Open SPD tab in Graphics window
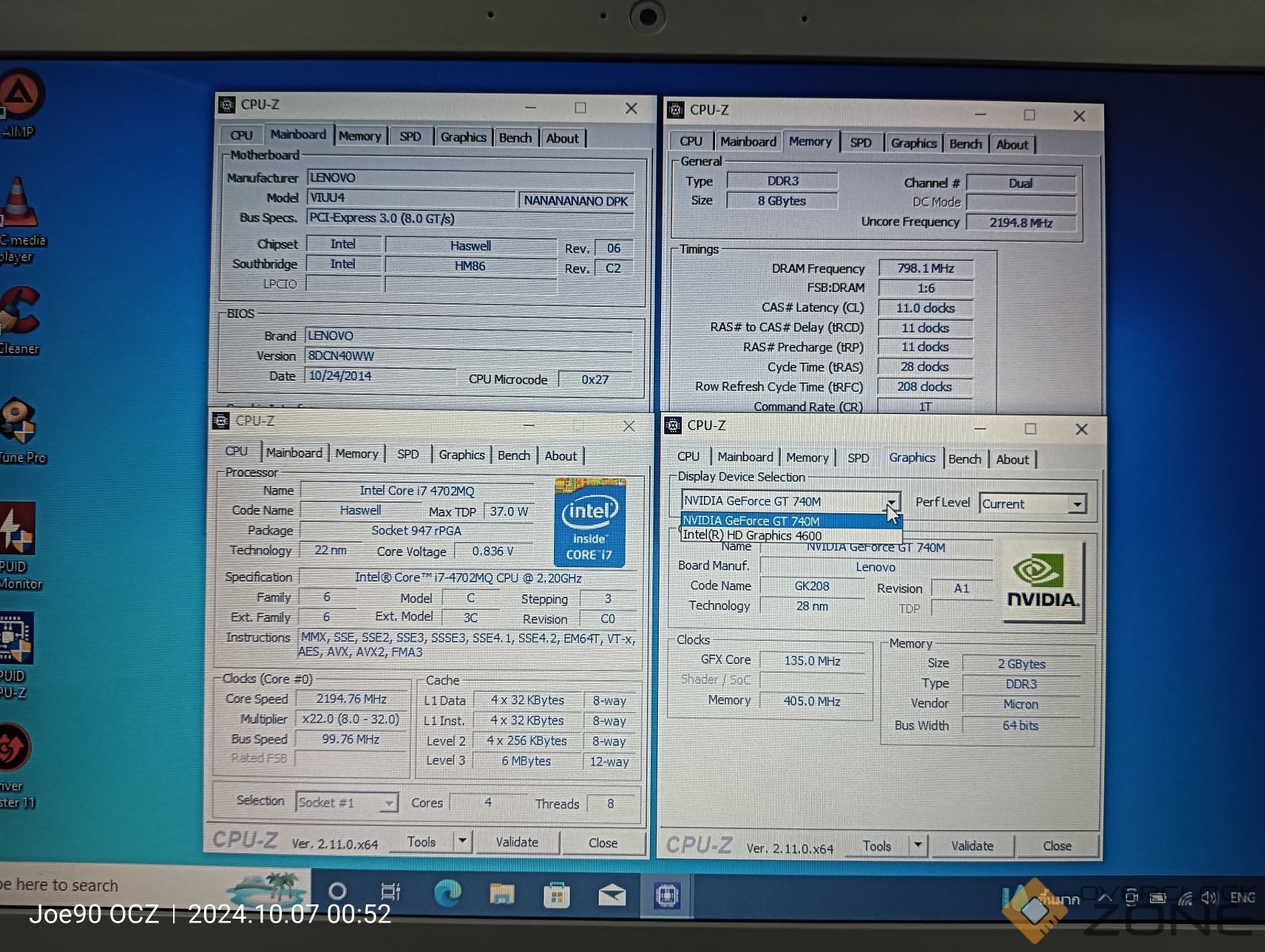The image size is (1265, 952). pos(858,458)
